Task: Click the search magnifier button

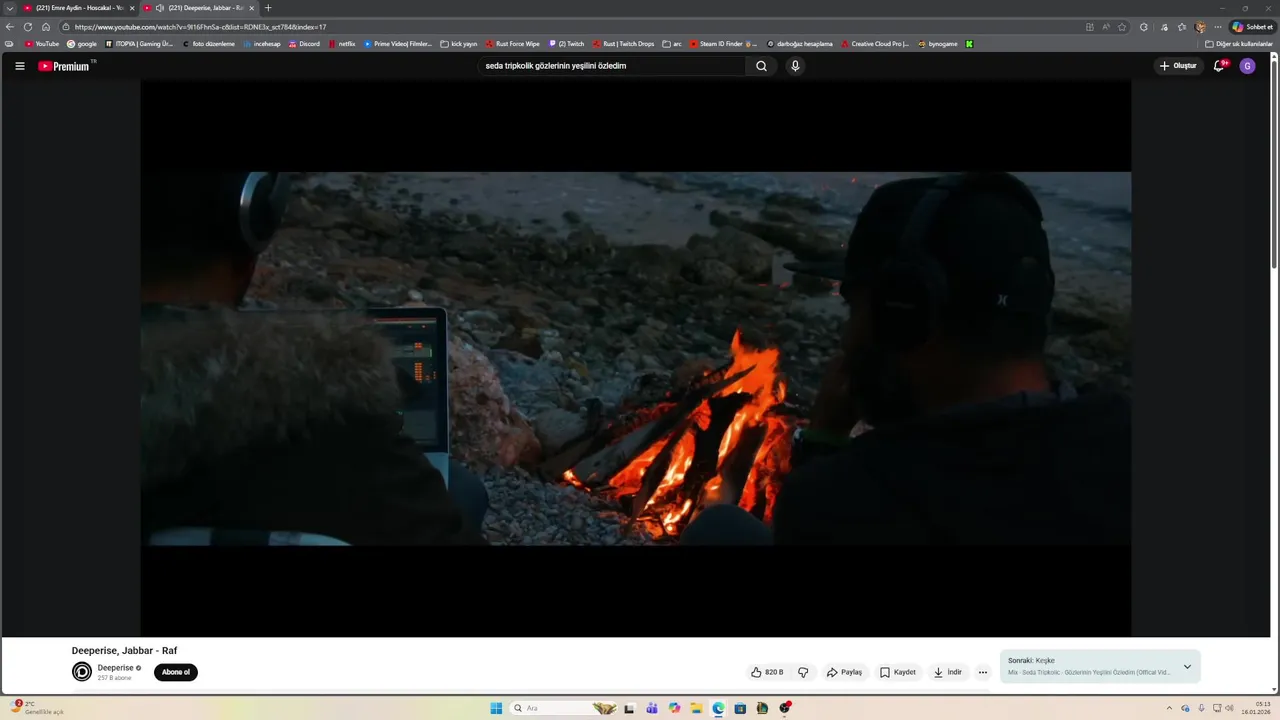Action: pyautogui.click(x=761, y=66)
